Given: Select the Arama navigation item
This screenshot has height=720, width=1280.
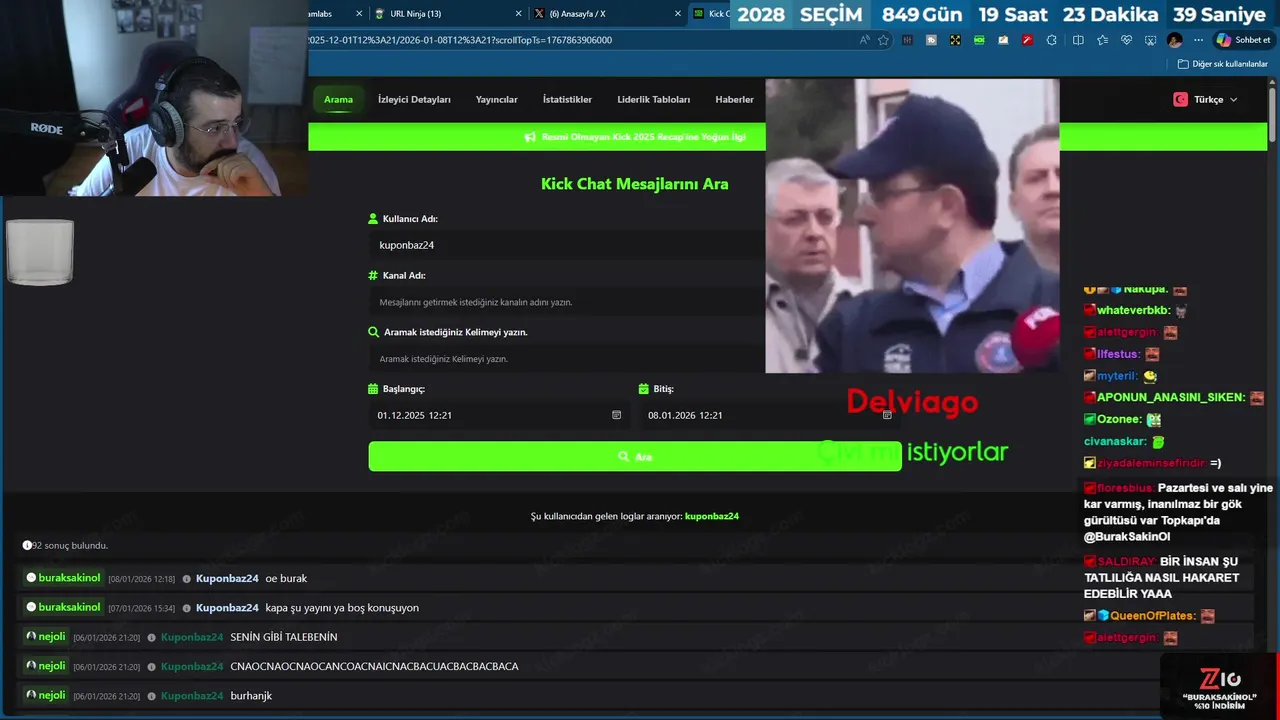Looking at the screenshot, I should (338, 99).
